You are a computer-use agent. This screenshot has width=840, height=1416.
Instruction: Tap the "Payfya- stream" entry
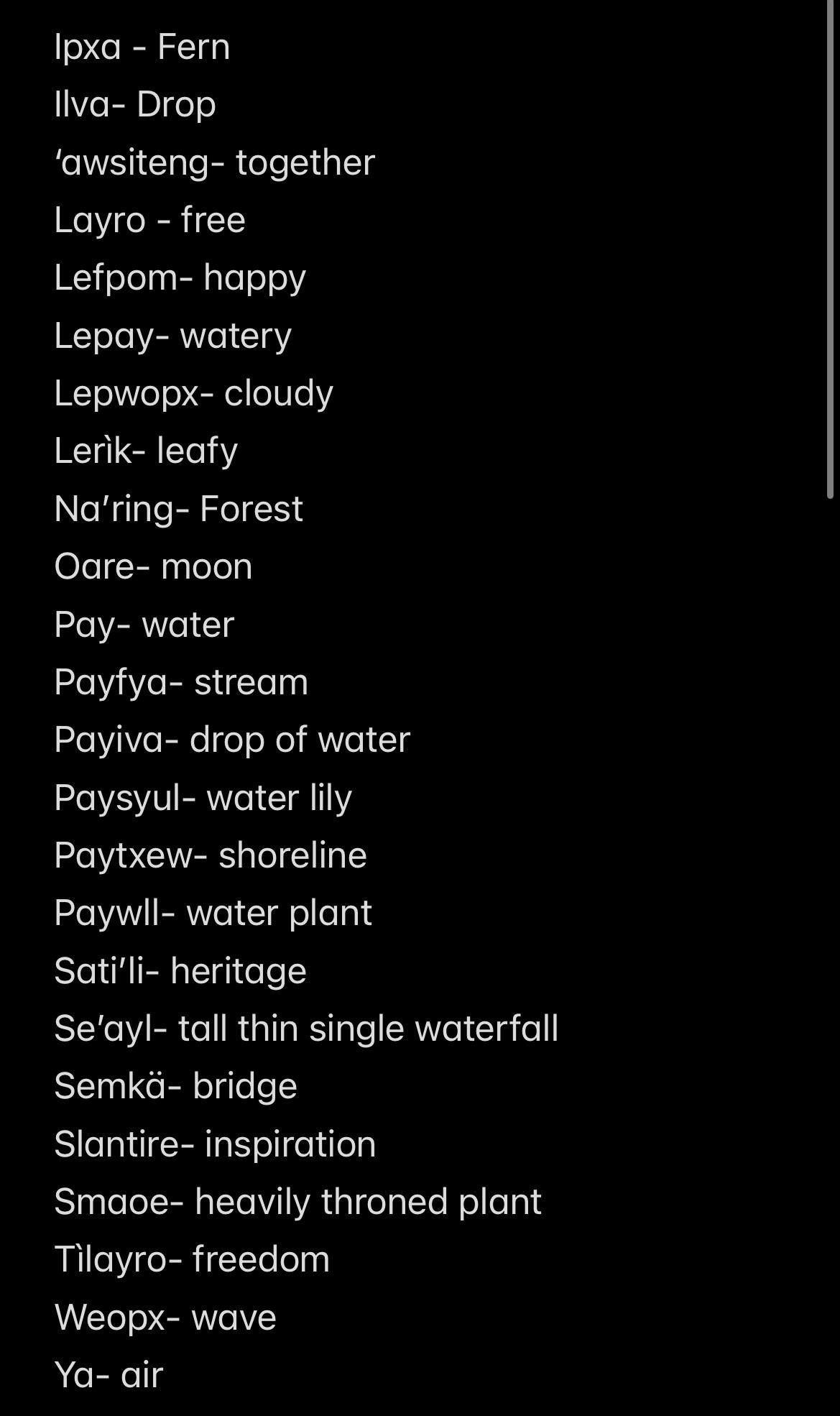181,682
